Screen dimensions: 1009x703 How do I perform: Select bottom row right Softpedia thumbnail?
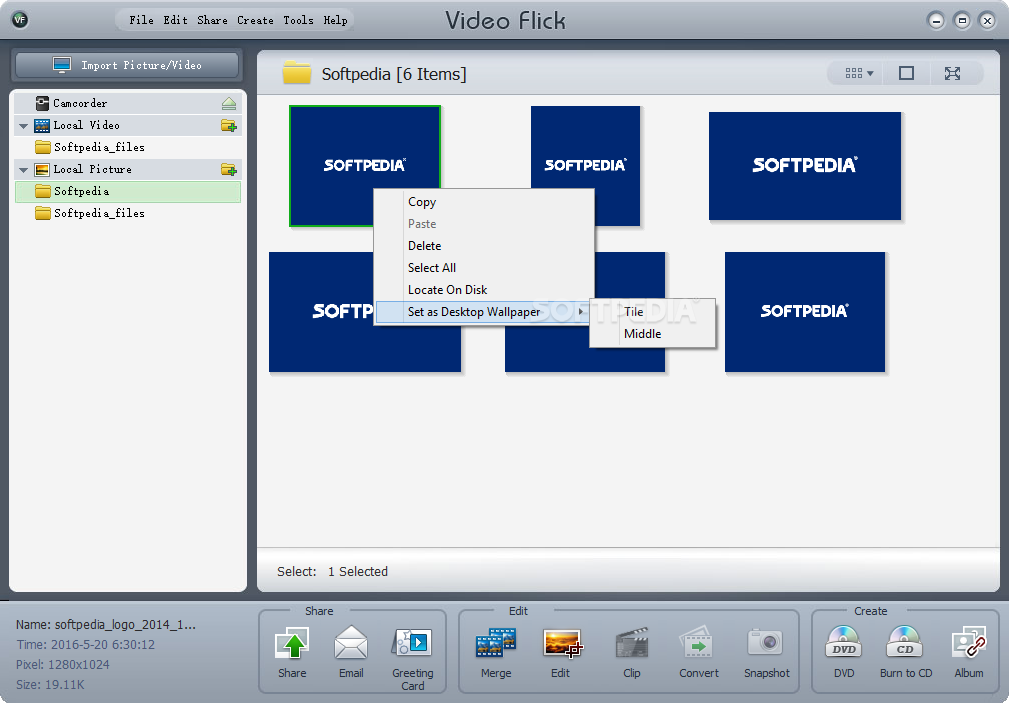804,312
